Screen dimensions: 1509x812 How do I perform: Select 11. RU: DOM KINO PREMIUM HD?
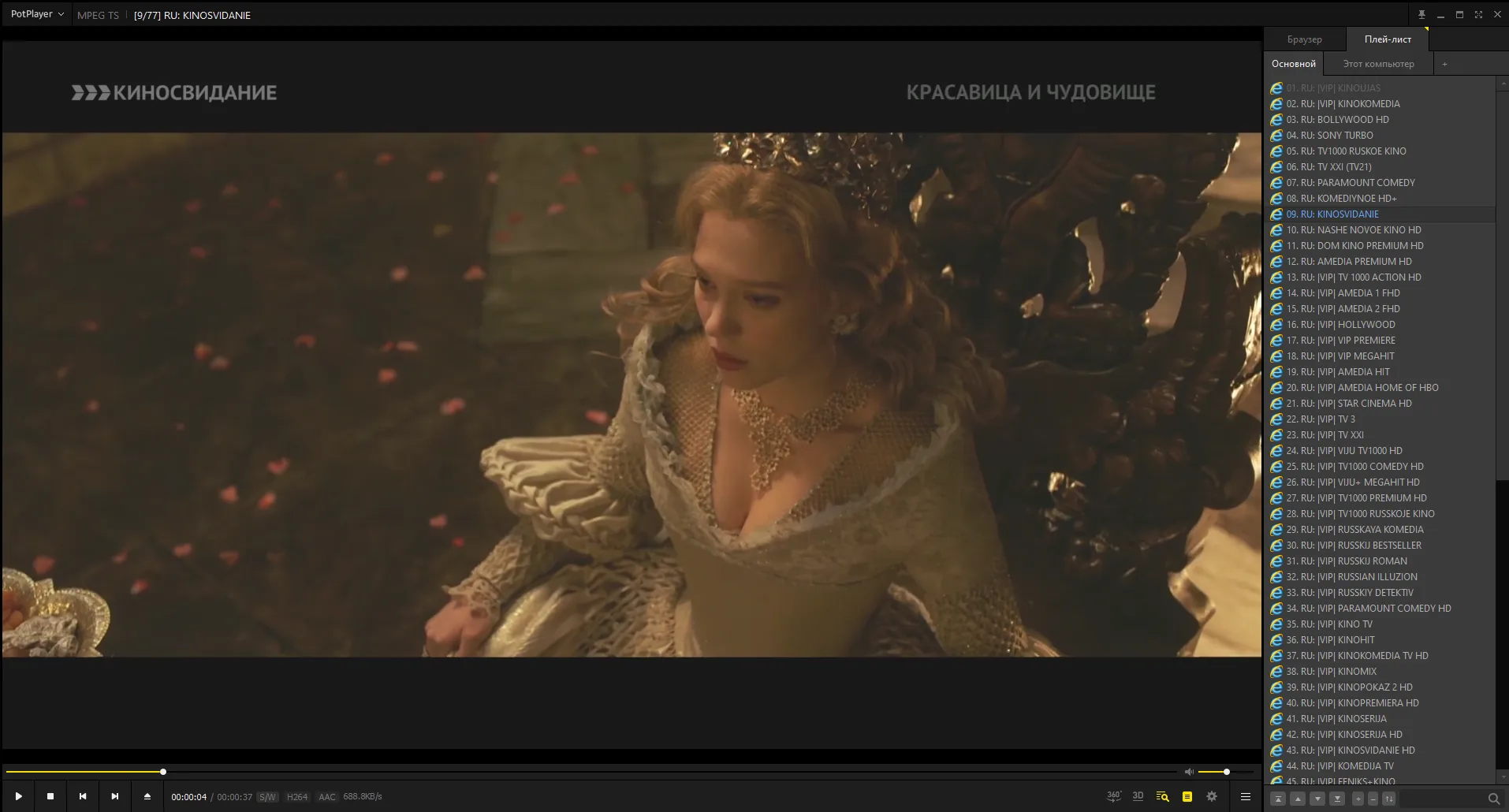pyautogui.click(x=1380, y=246)
